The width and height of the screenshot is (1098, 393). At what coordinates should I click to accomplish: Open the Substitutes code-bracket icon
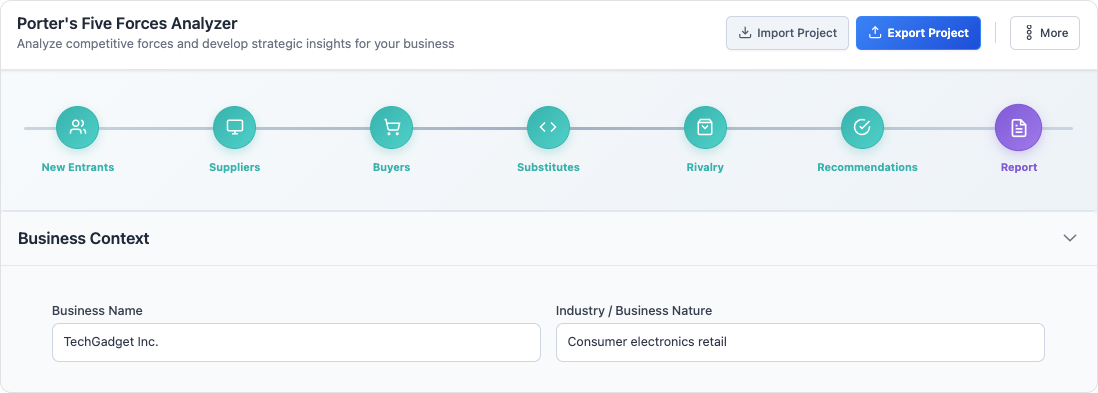548,127
